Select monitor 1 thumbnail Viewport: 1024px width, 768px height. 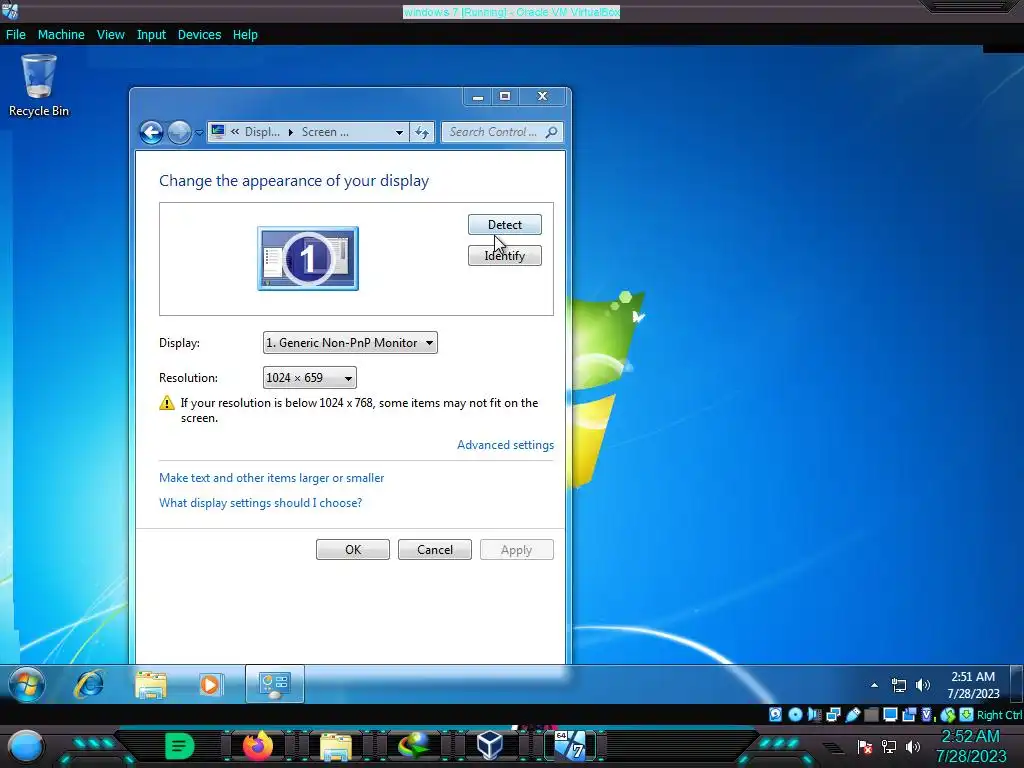pyautogui.click(x=308, y=259)
